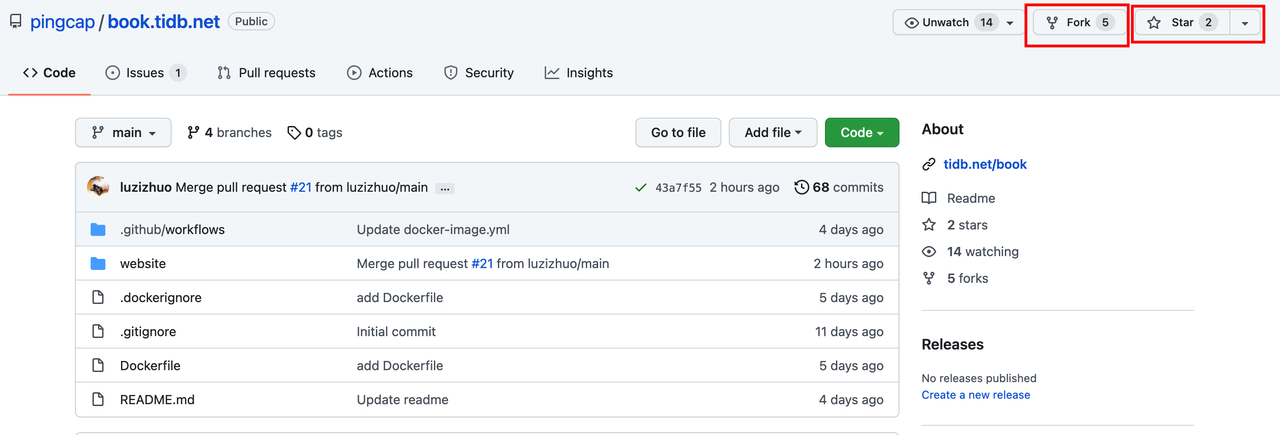
Task: Open the Dockerfile file
Action: (x=150, y=365)
